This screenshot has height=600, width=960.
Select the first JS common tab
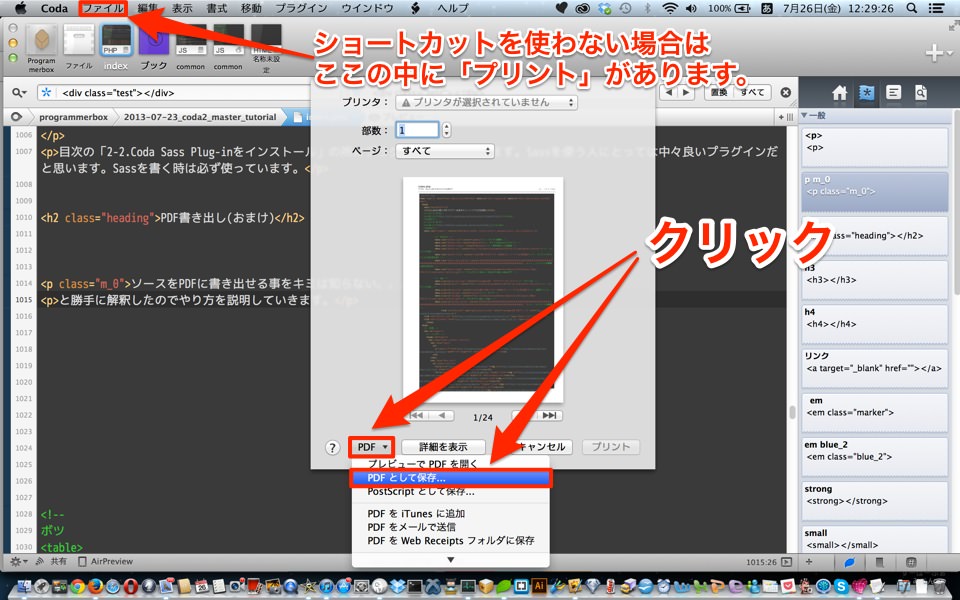[190, 48]
